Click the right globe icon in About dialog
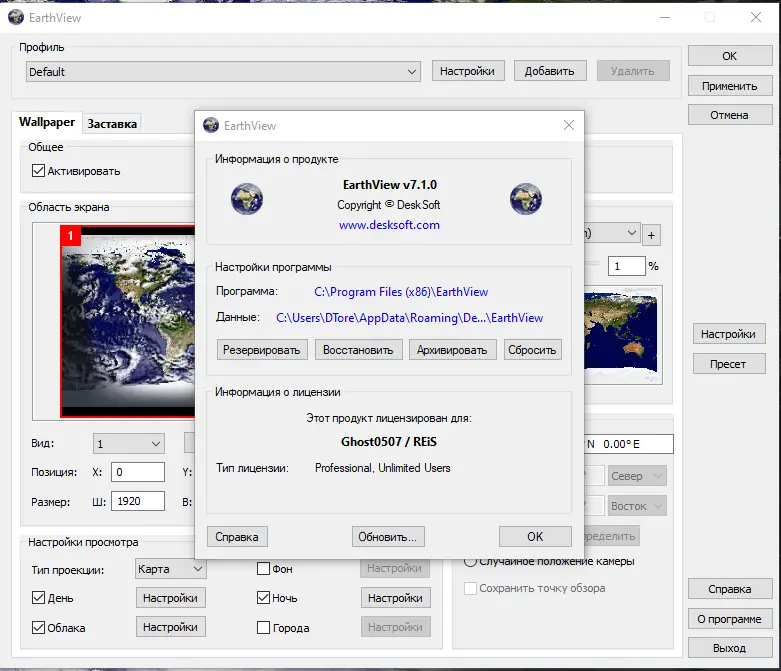 pos(525,199)
